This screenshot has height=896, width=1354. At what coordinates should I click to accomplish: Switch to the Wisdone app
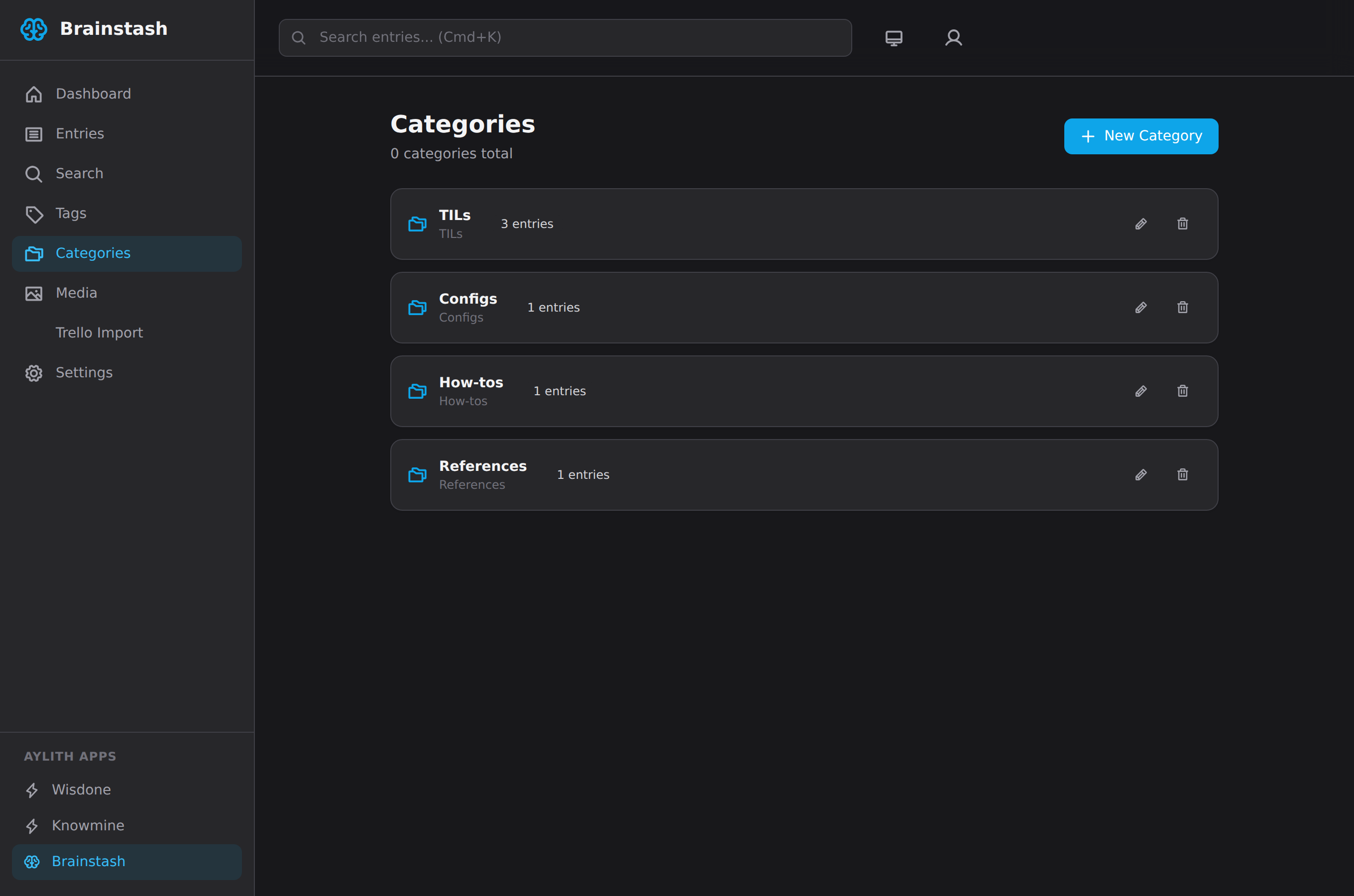pyautogui.click(x=127, y=790)
